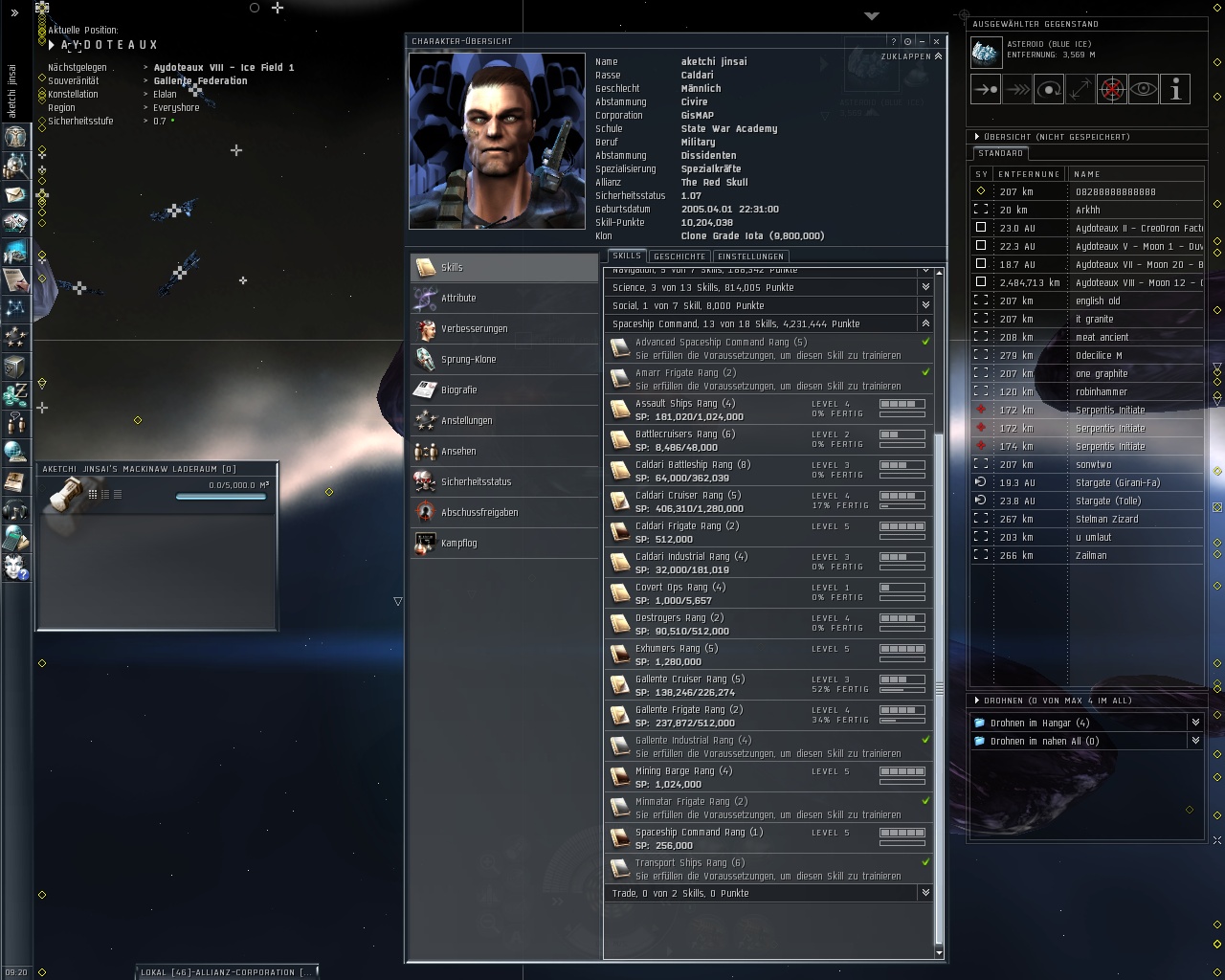Switch cargo hold to icon grid view
Image resolution: width=1225 pixels, height=980 pixels.
click(x=93, y=494)
